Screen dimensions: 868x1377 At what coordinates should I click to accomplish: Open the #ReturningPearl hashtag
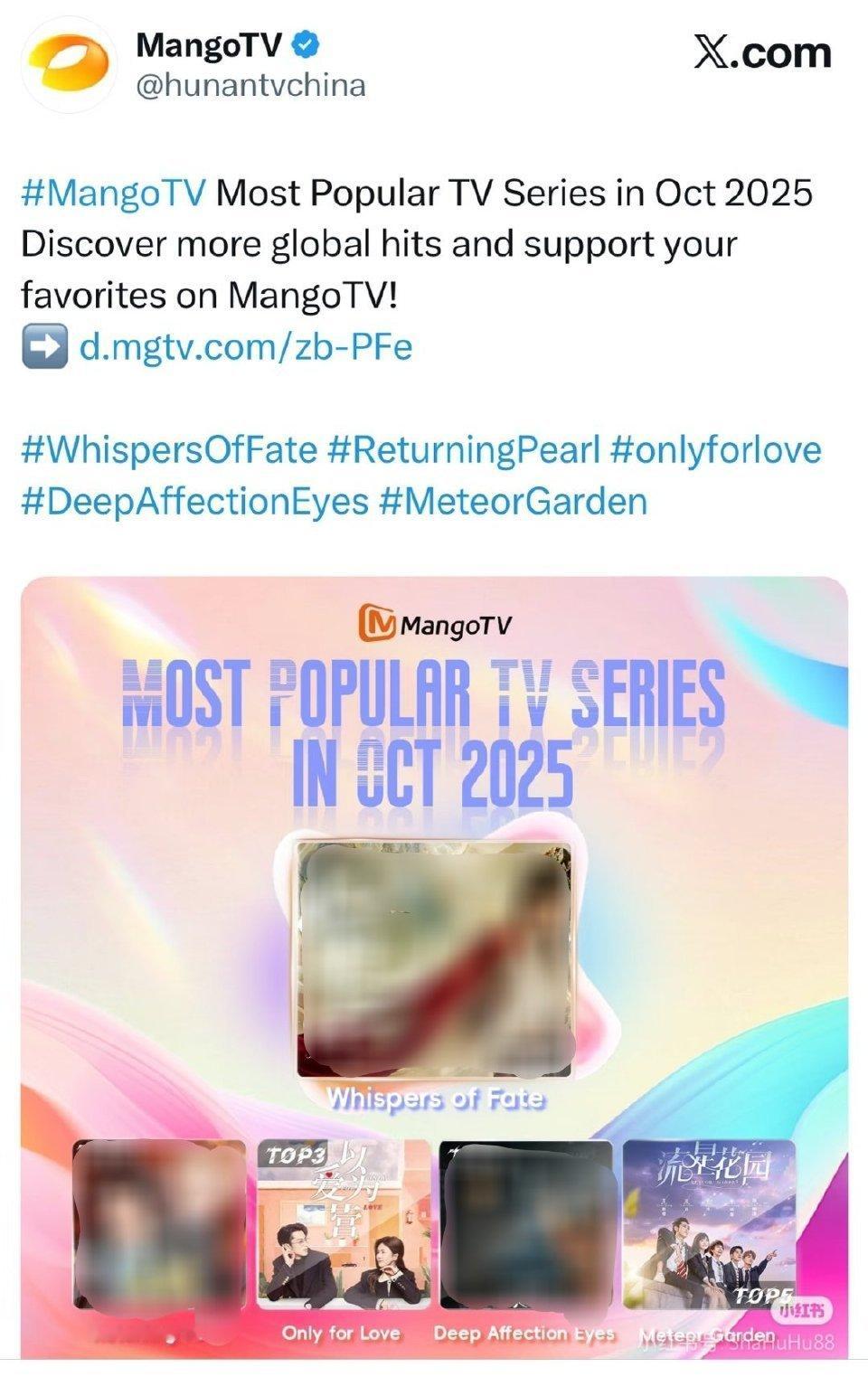[464, 449]
